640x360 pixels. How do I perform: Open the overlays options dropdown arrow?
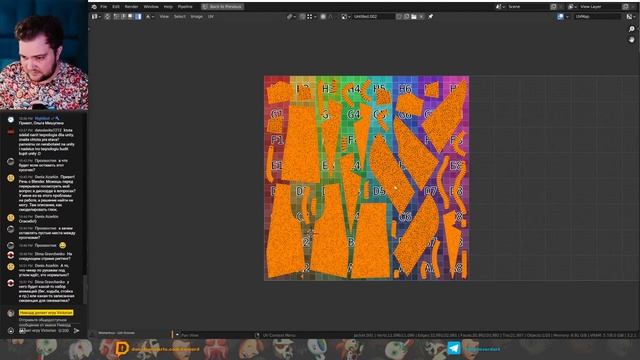pos(568,17)
